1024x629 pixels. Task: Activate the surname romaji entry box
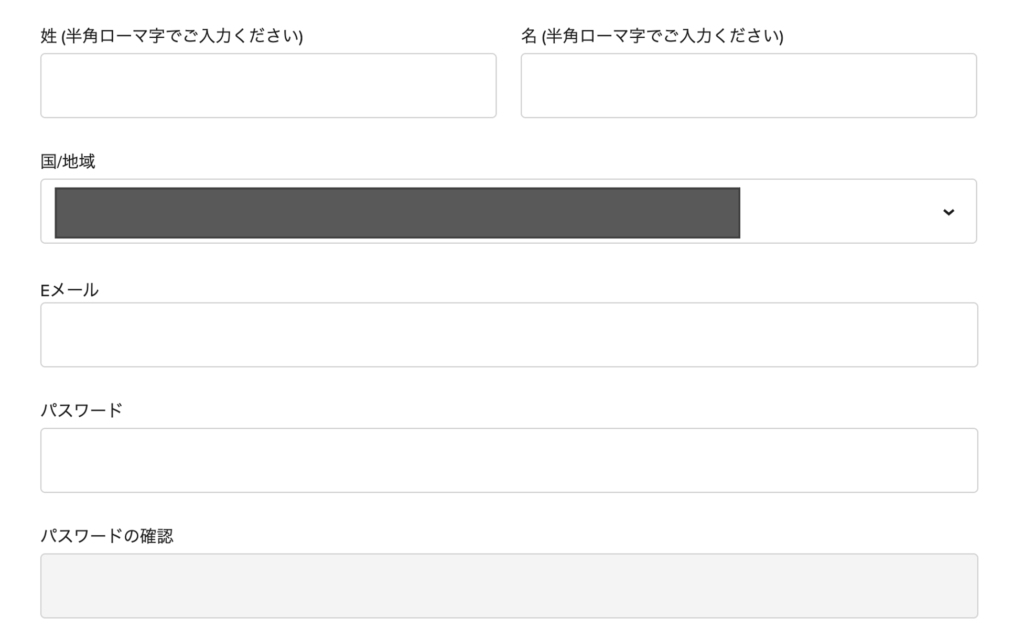(268, 86)
